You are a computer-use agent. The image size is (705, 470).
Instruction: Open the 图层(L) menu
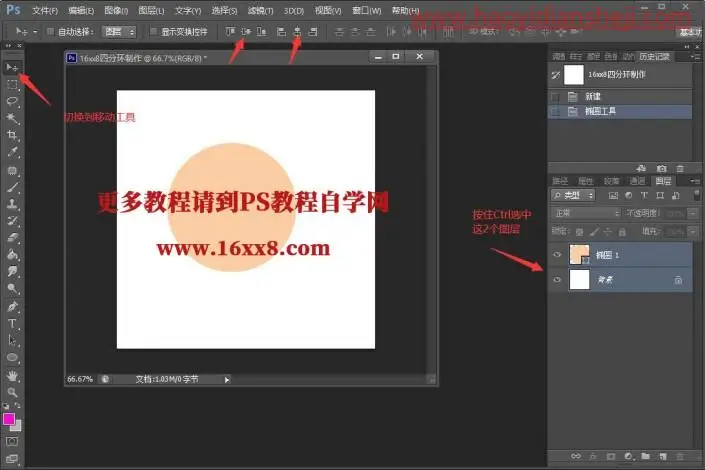click(151, 10)
